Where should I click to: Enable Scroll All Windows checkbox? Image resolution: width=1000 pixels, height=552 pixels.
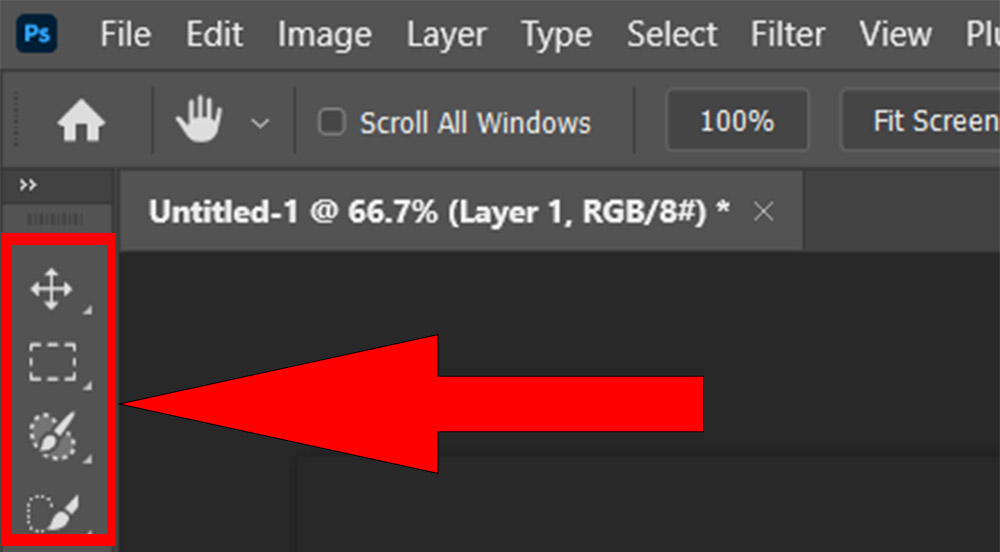(332, 121)
